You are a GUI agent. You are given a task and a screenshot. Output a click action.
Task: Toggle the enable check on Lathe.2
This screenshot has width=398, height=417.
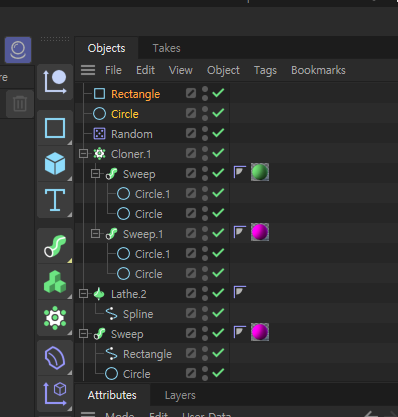(218, 293)
